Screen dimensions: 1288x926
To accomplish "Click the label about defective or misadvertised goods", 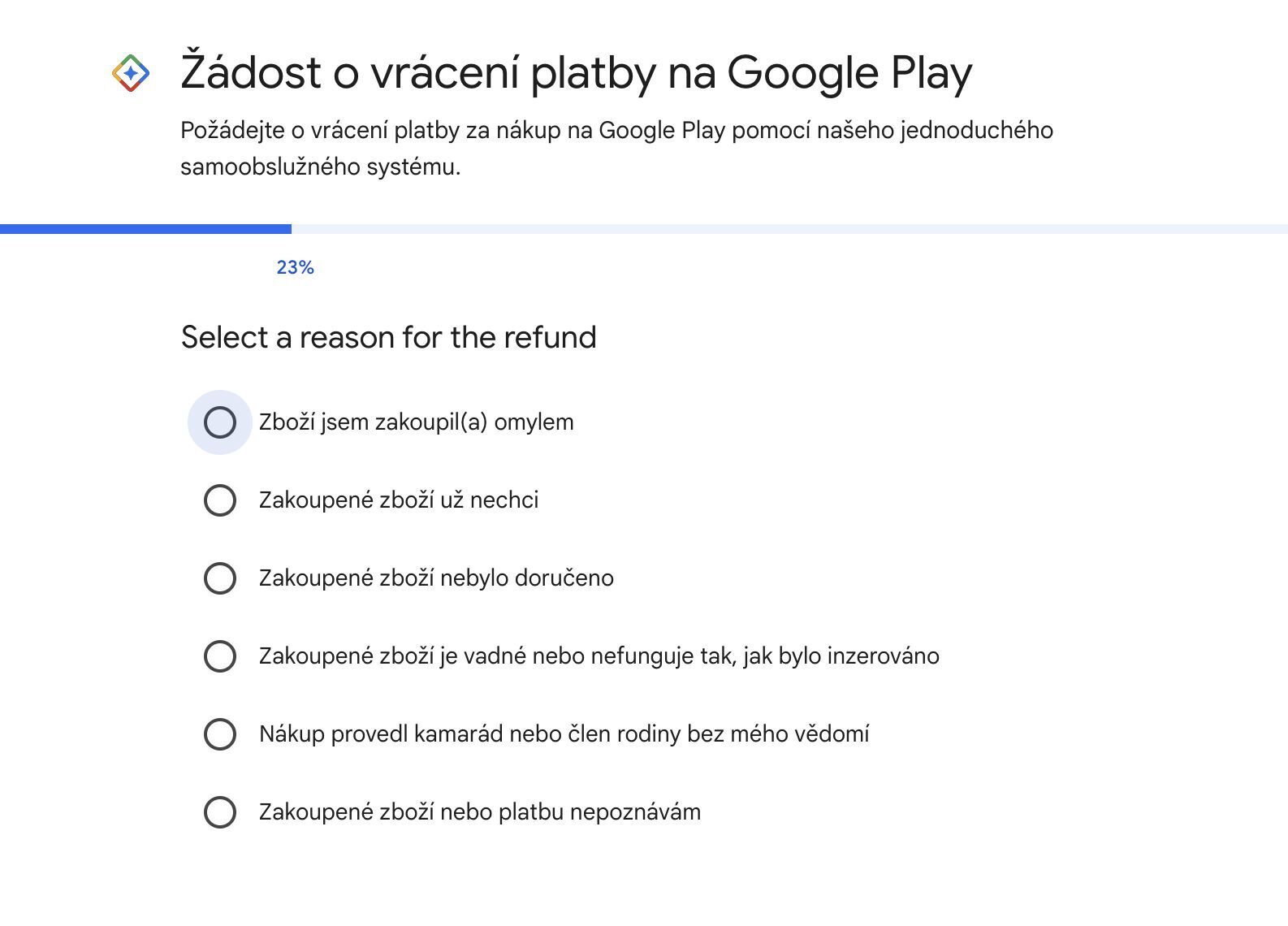I will (599, 656).
